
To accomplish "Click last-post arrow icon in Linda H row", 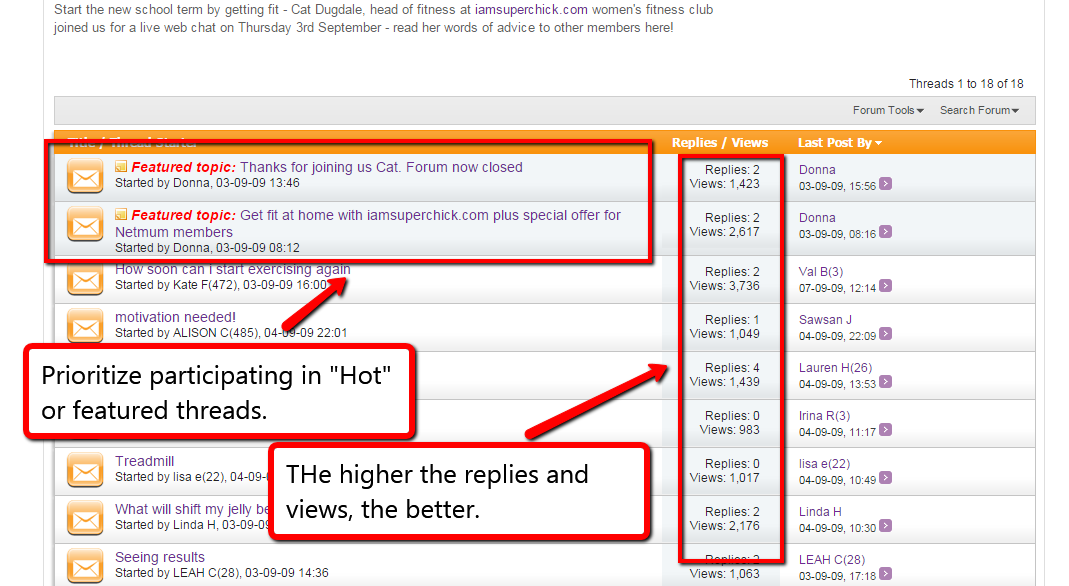I will coord(885,528).
